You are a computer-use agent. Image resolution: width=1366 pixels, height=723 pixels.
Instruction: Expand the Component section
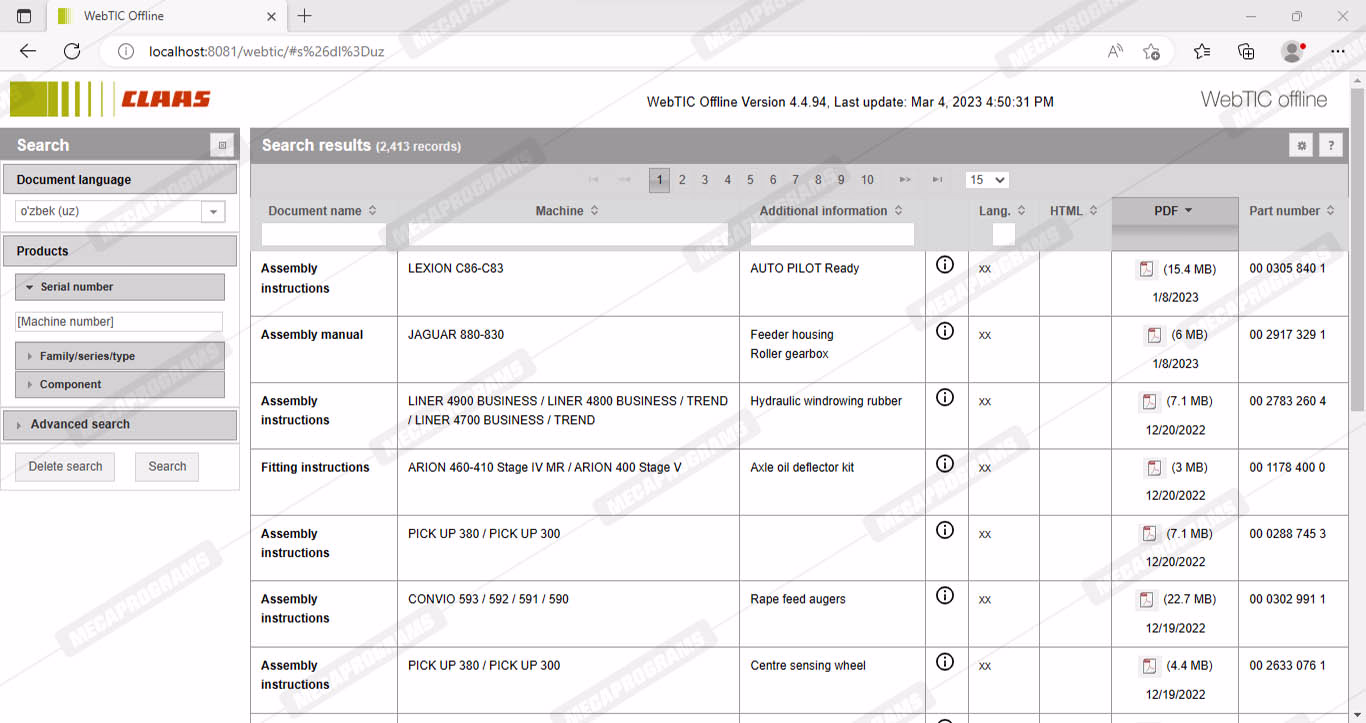tap(119, 384)
